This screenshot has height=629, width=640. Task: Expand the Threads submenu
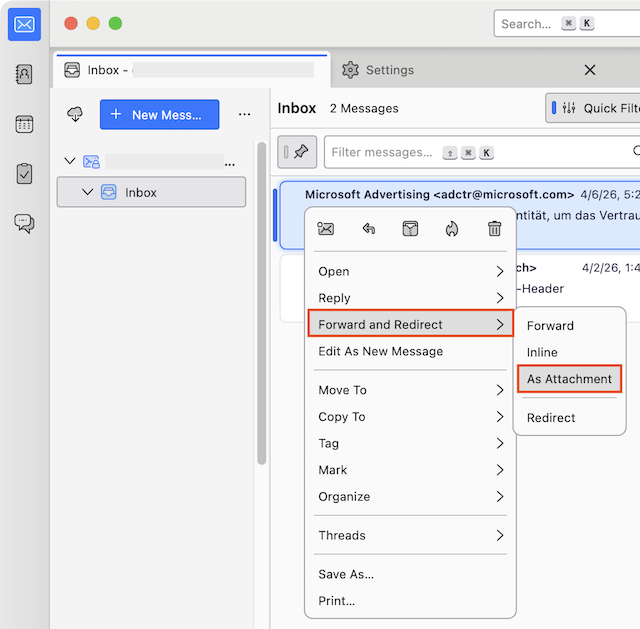point(411,535)
